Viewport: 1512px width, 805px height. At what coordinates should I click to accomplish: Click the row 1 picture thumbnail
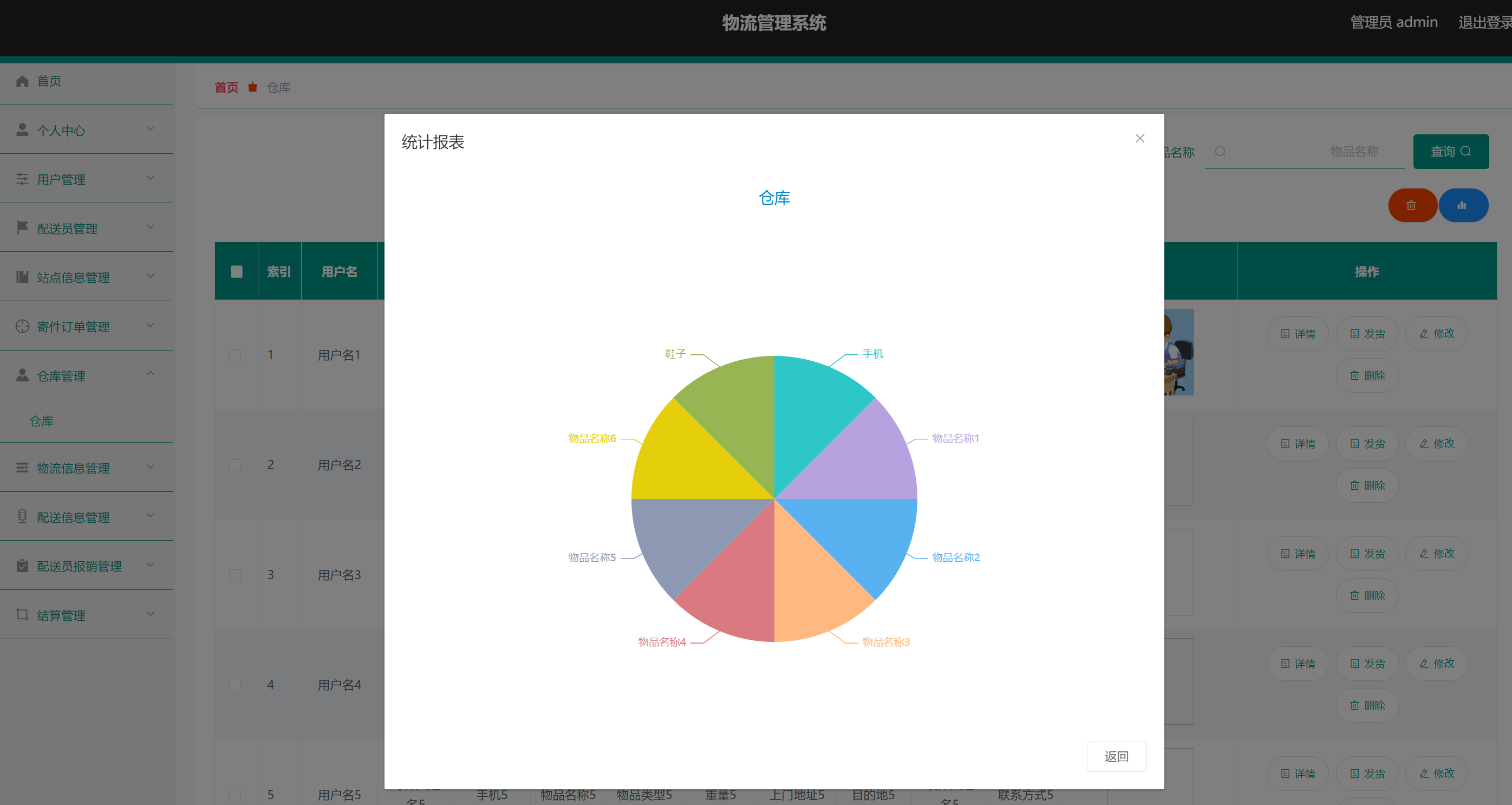[x=1179, y=352]
